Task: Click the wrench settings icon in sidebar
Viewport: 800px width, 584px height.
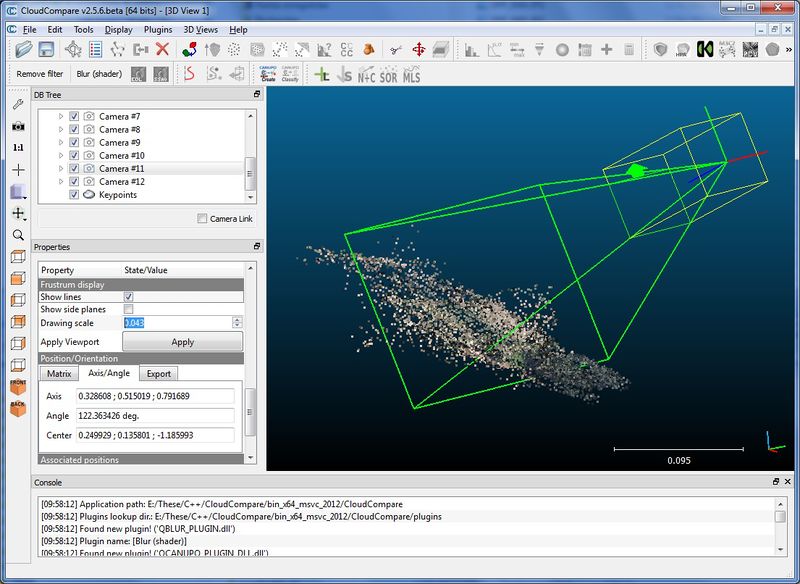Action: tap(18, 104)
